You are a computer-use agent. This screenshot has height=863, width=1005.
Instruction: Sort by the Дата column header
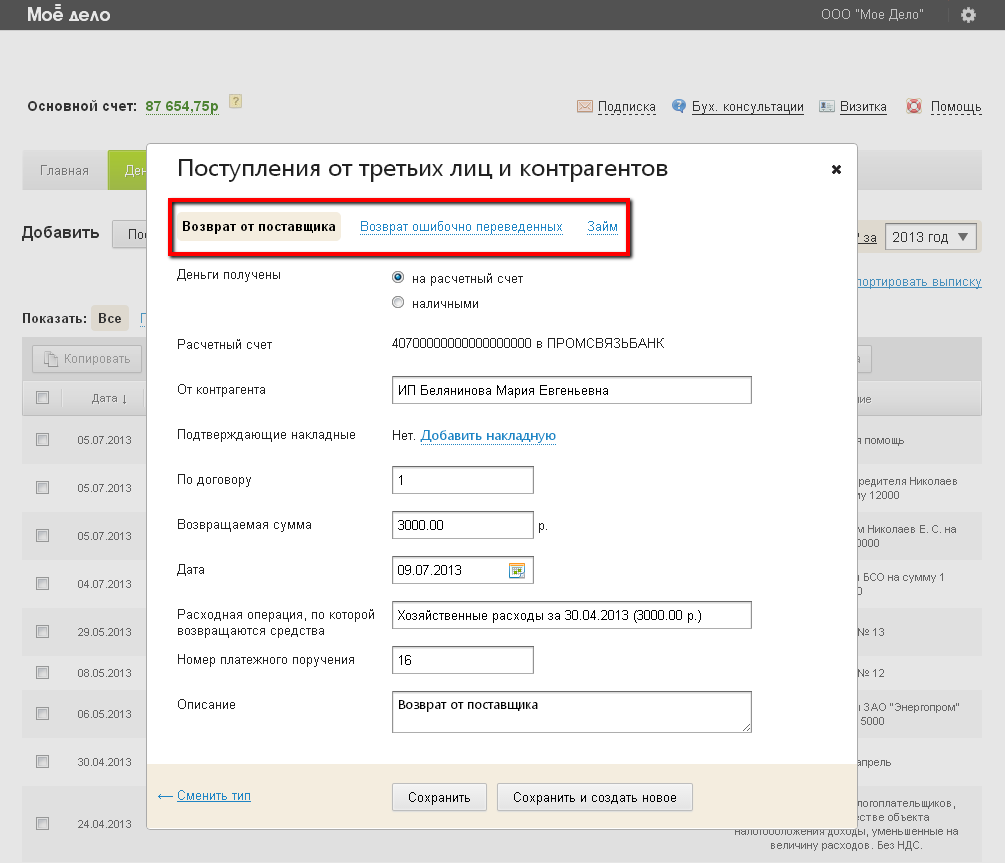109,399
